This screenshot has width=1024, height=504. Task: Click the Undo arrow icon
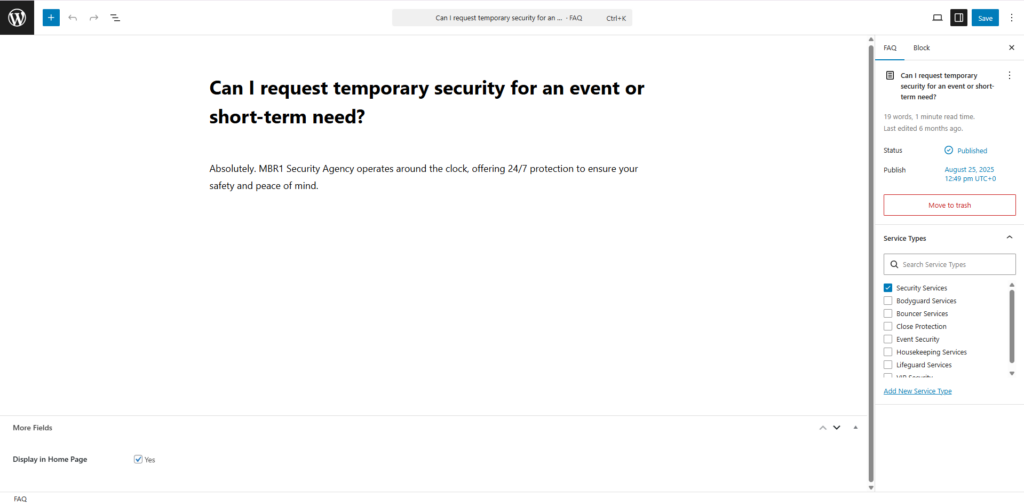pos(73,18)
